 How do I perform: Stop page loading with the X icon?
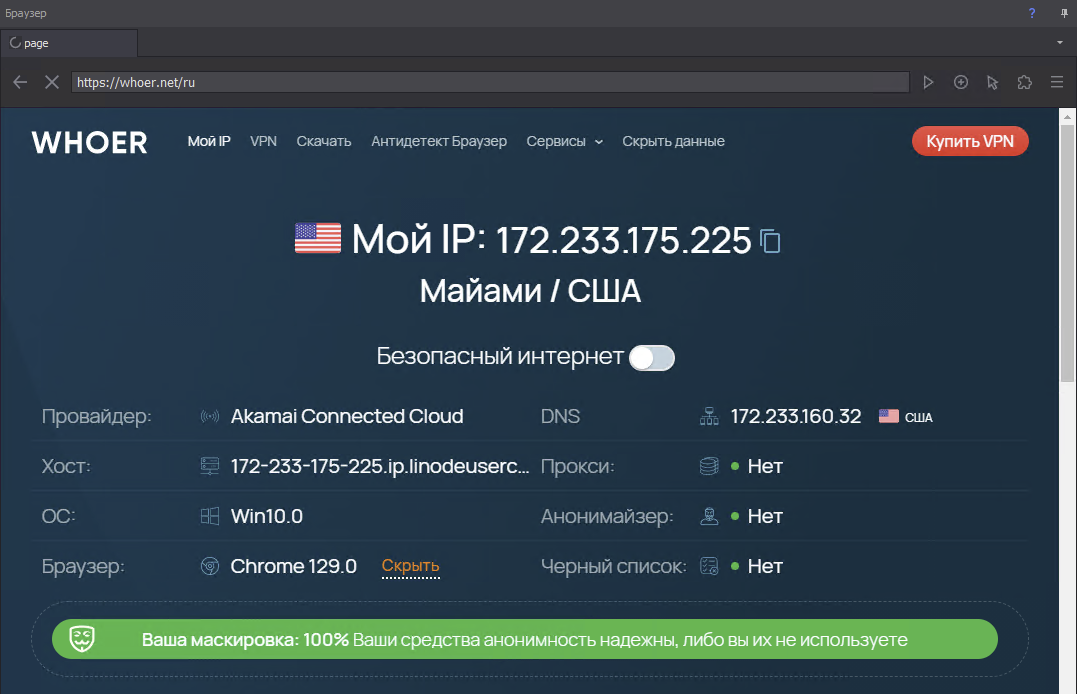pyautogui.click(x=52, y=82)
